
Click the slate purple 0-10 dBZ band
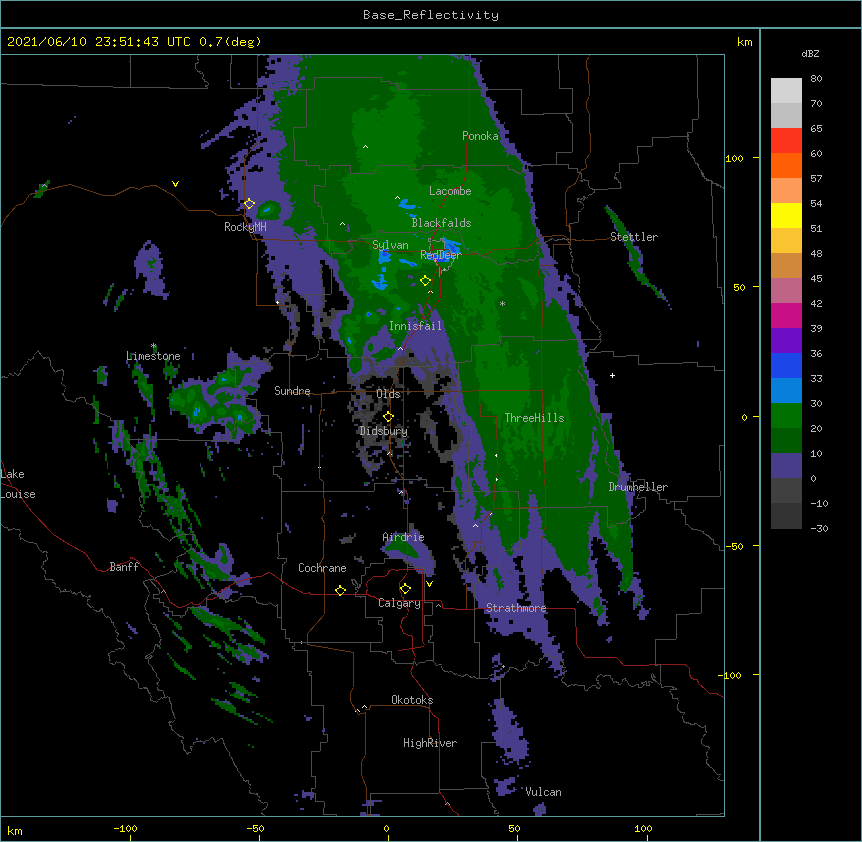tap(786, 466)
